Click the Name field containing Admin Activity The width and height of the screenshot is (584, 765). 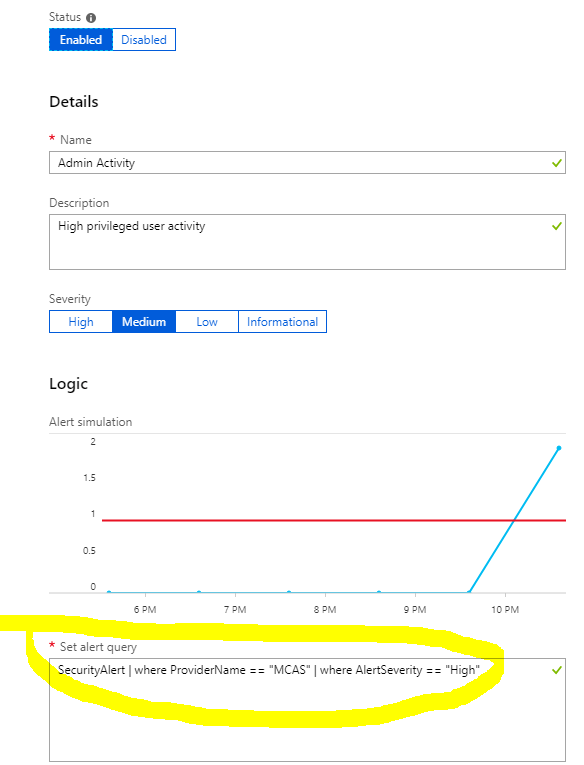[307, 162]
